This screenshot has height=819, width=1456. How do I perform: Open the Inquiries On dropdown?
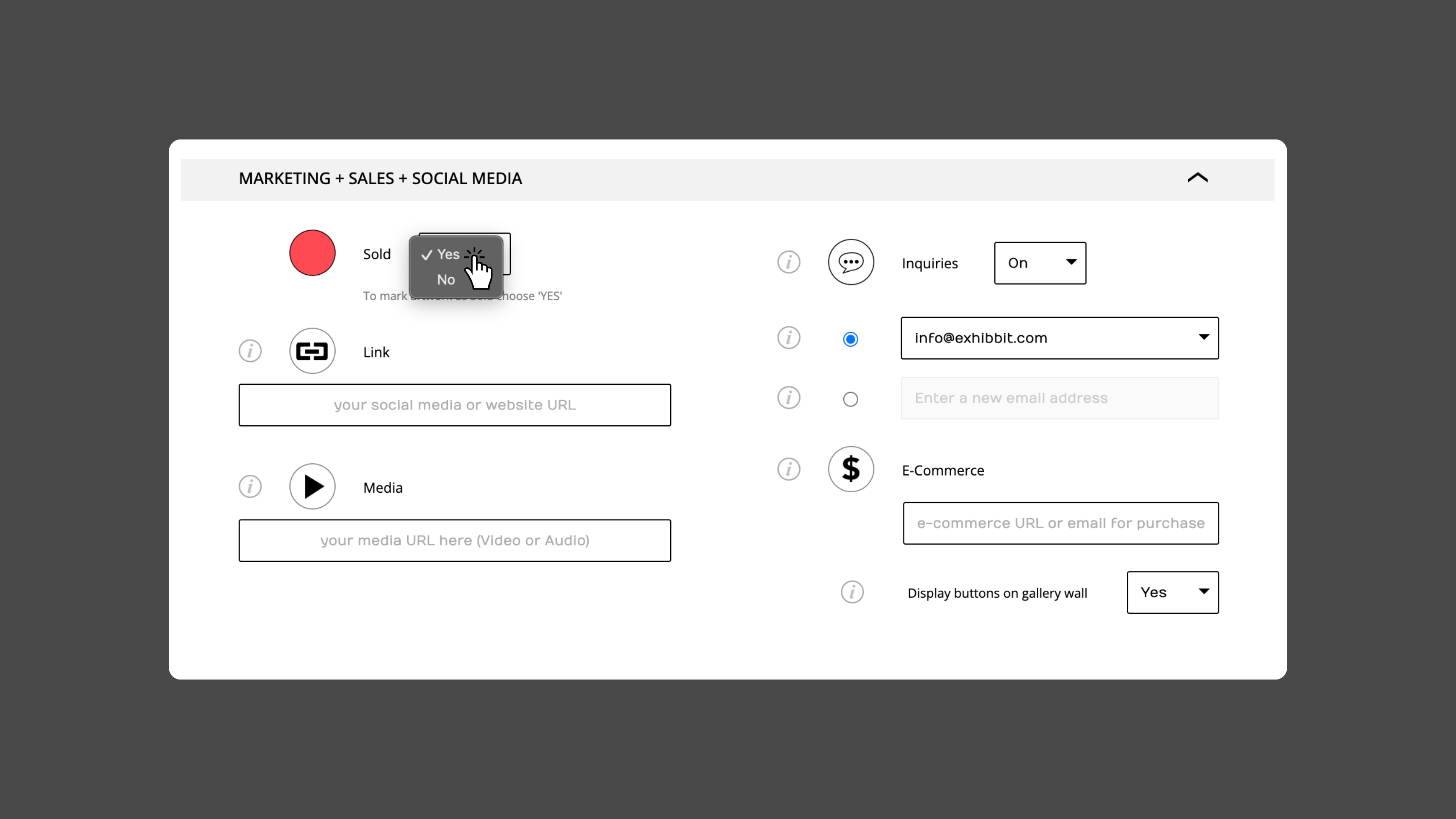pyautogui.click(x=1040, y=263)
